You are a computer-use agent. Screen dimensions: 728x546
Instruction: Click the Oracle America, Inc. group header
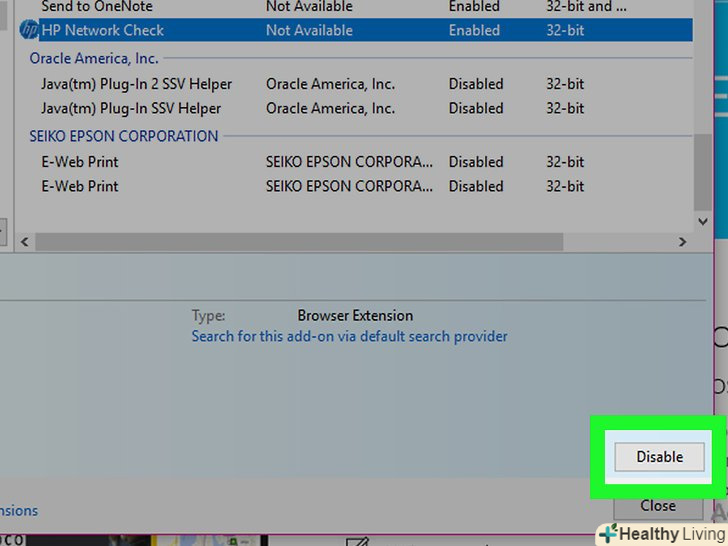point(94,58)
